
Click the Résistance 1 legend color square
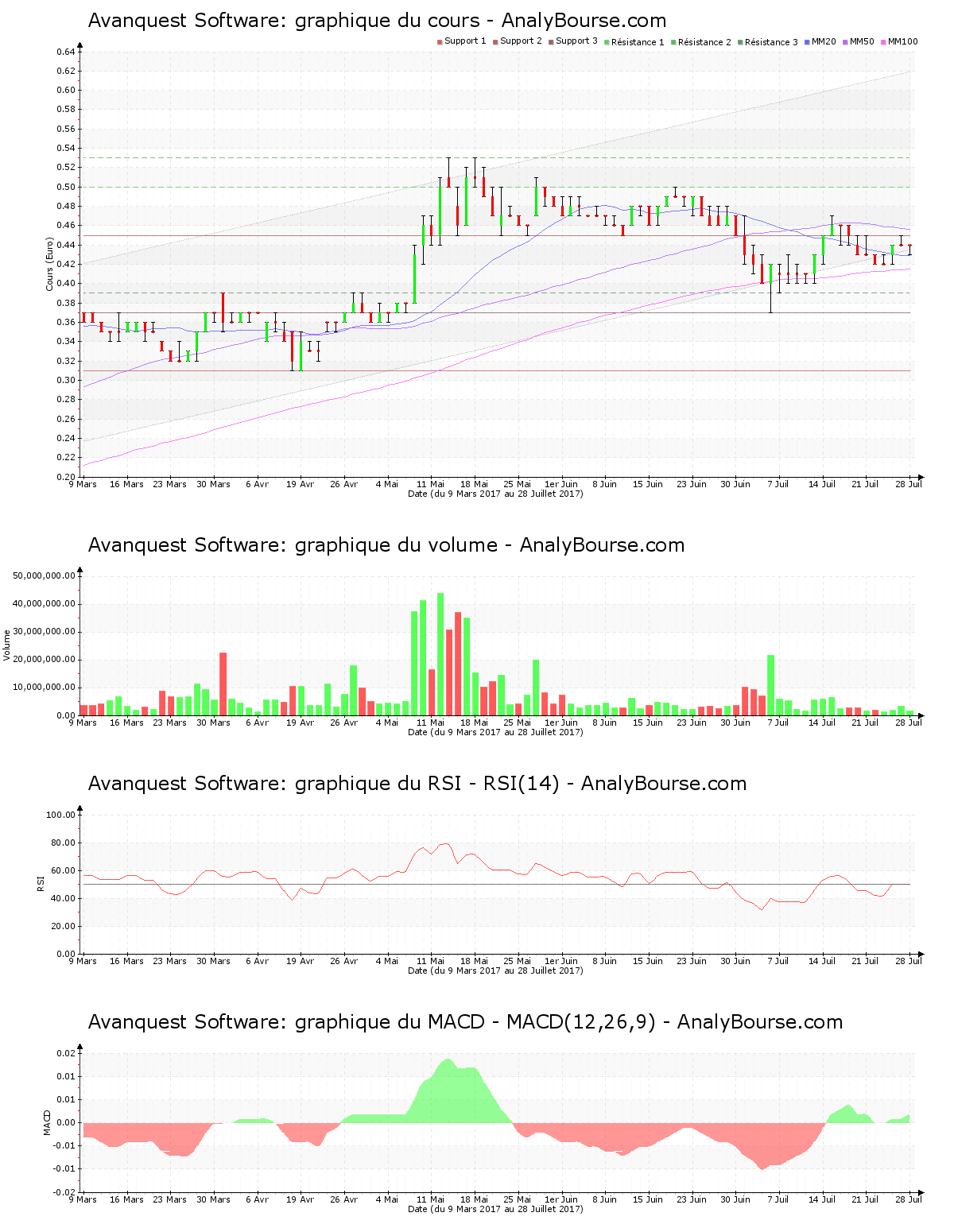(607, 42)
